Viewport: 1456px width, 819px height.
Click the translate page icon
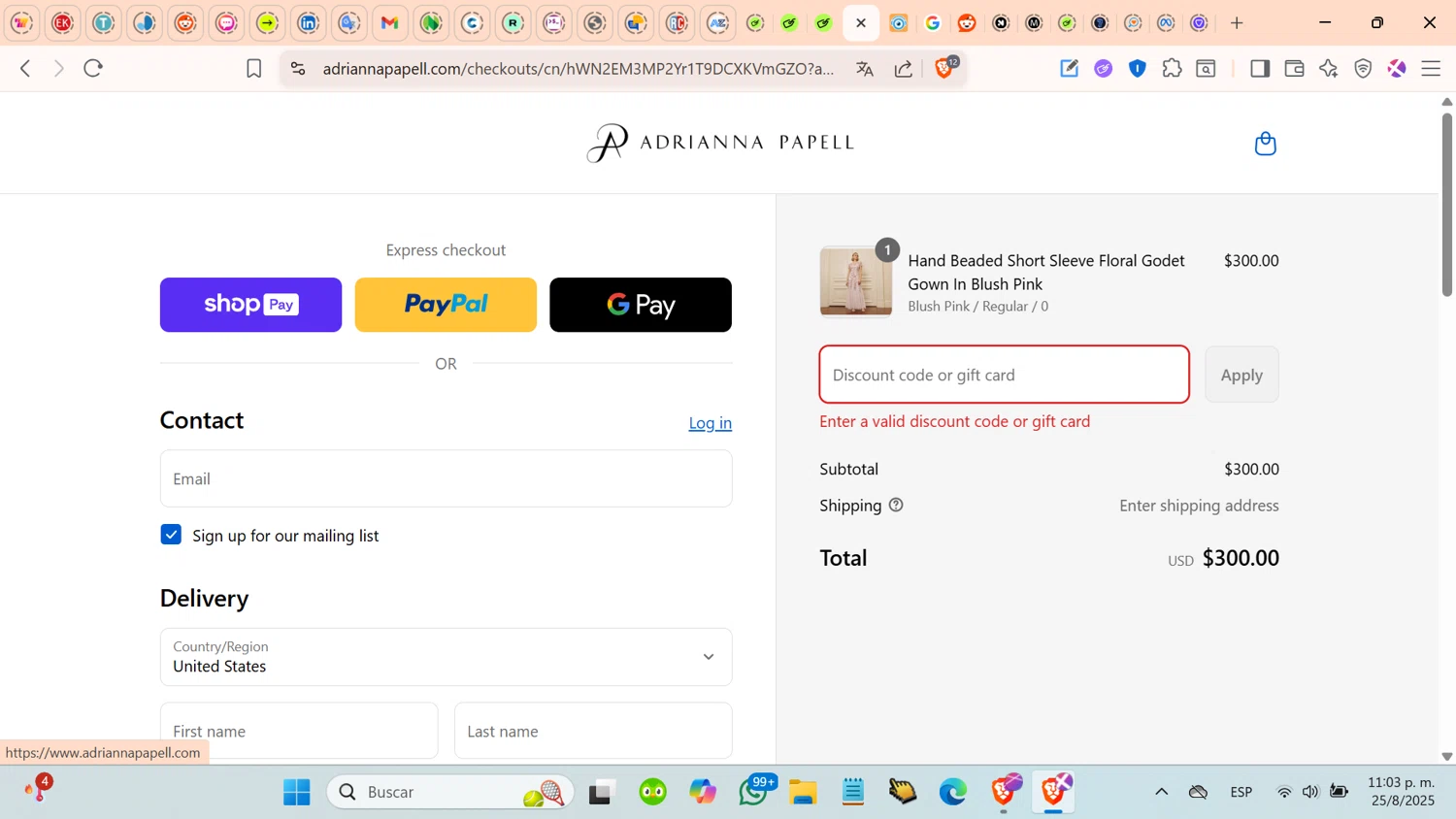click(x=864, y=68)
